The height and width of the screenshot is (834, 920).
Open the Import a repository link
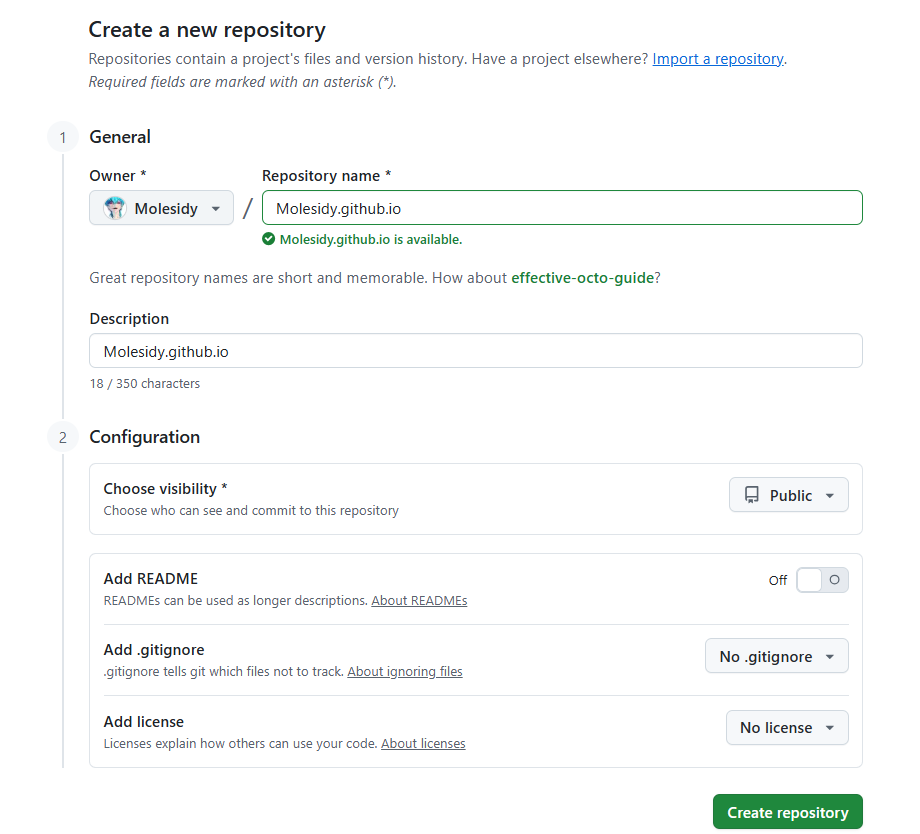coord(717,59)
